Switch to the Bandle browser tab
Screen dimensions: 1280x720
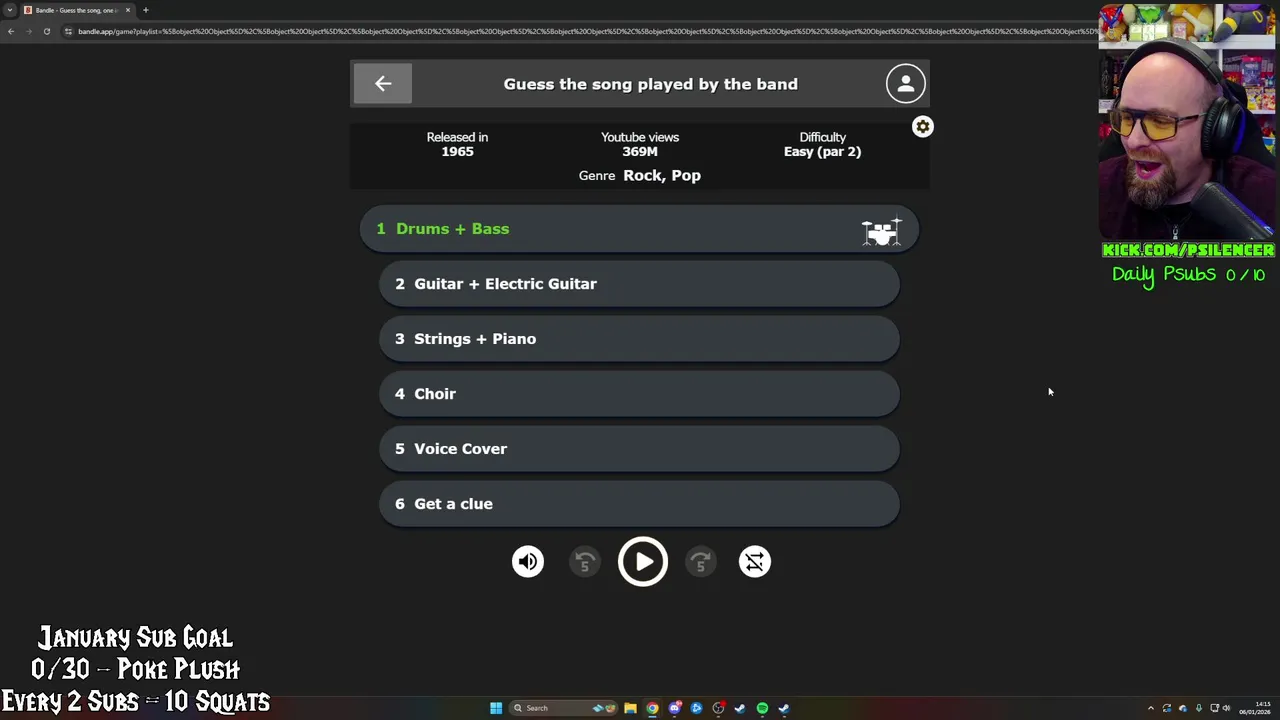click(76, 10)
